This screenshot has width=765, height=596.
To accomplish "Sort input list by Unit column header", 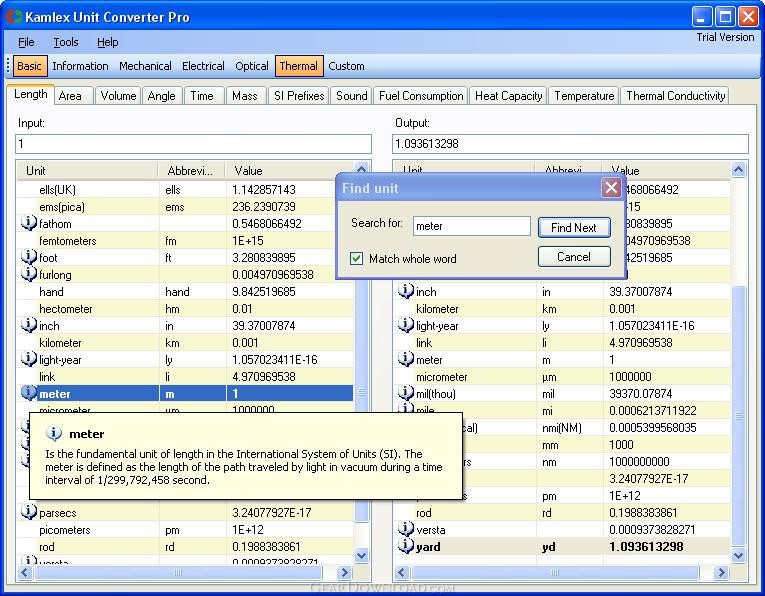I will click(88, 171).
